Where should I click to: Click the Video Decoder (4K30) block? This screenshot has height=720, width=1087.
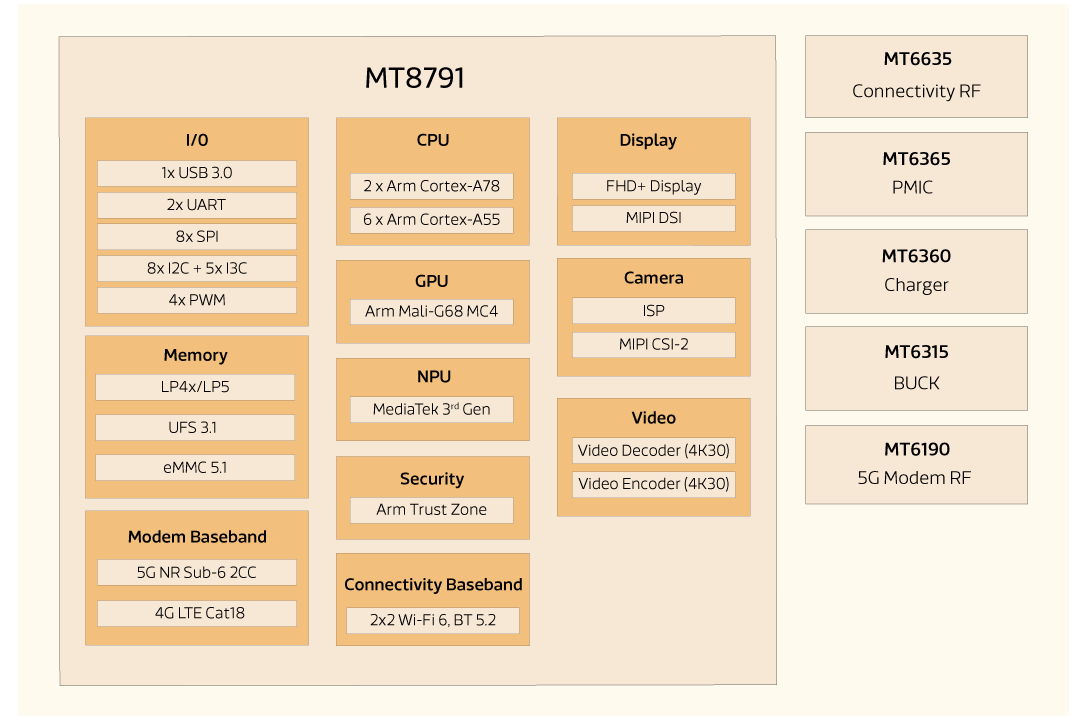(x=653, y=450)
